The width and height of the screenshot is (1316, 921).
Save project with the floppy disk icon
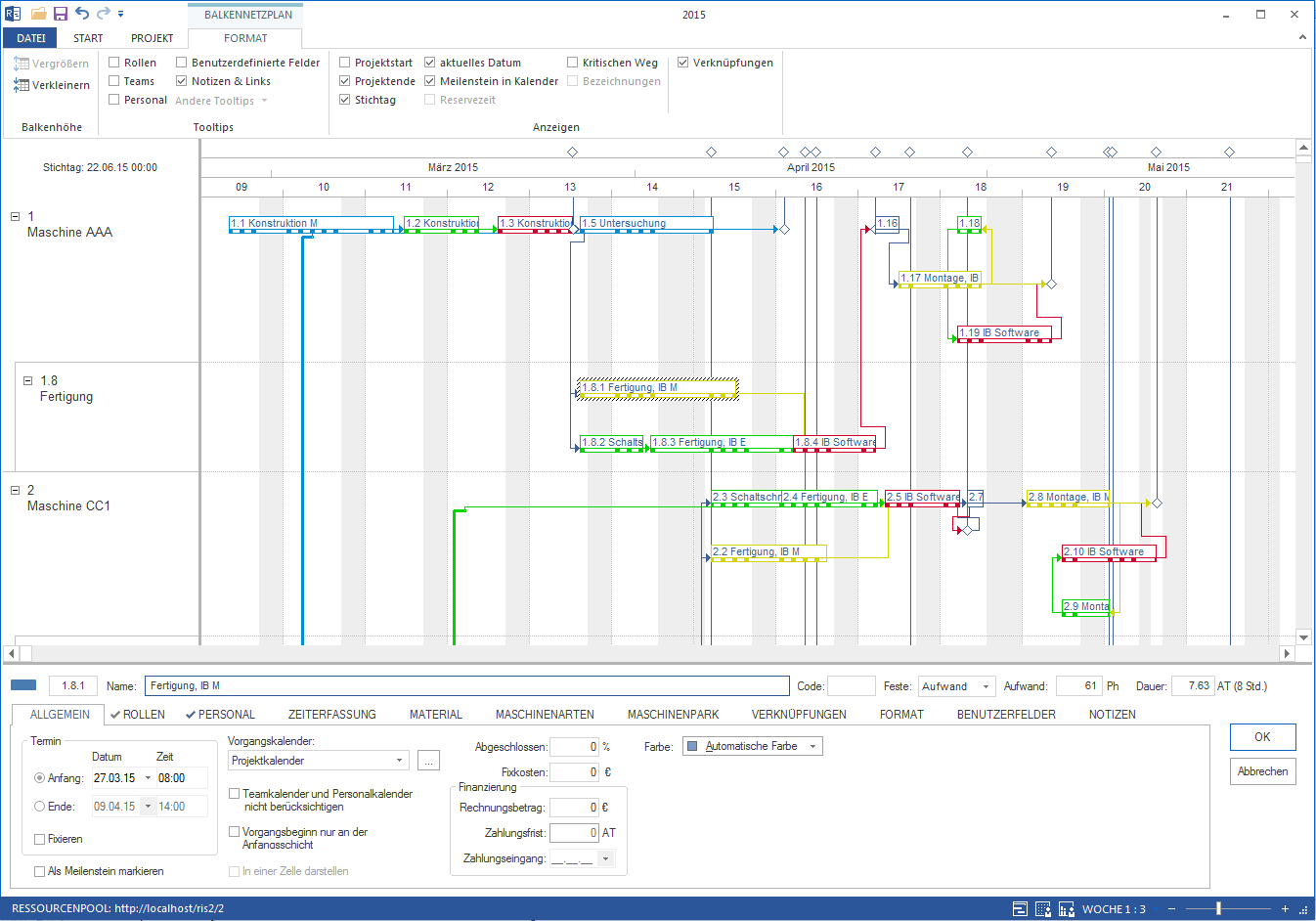(61, 14)
